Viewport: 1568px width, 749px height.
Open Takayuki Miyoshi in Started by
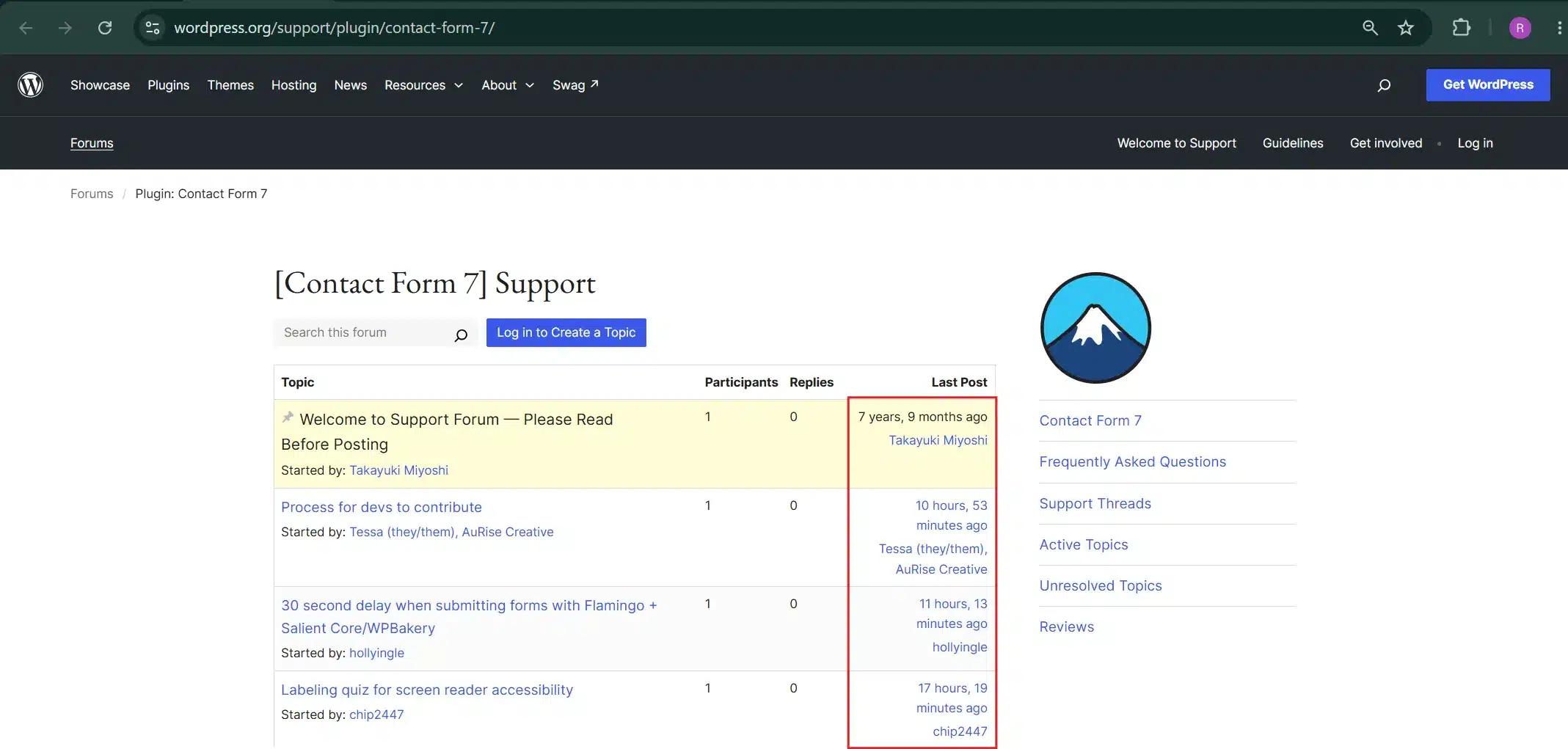(x=398, y=470)
